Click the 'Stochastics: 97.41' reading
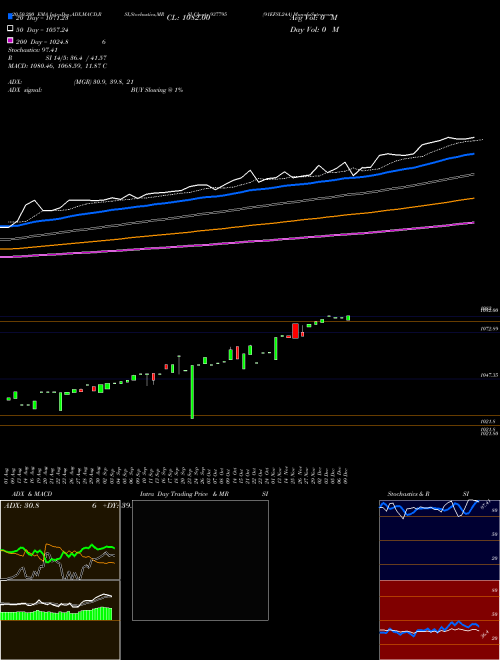 pyautogui.click(x=33, y=50)
